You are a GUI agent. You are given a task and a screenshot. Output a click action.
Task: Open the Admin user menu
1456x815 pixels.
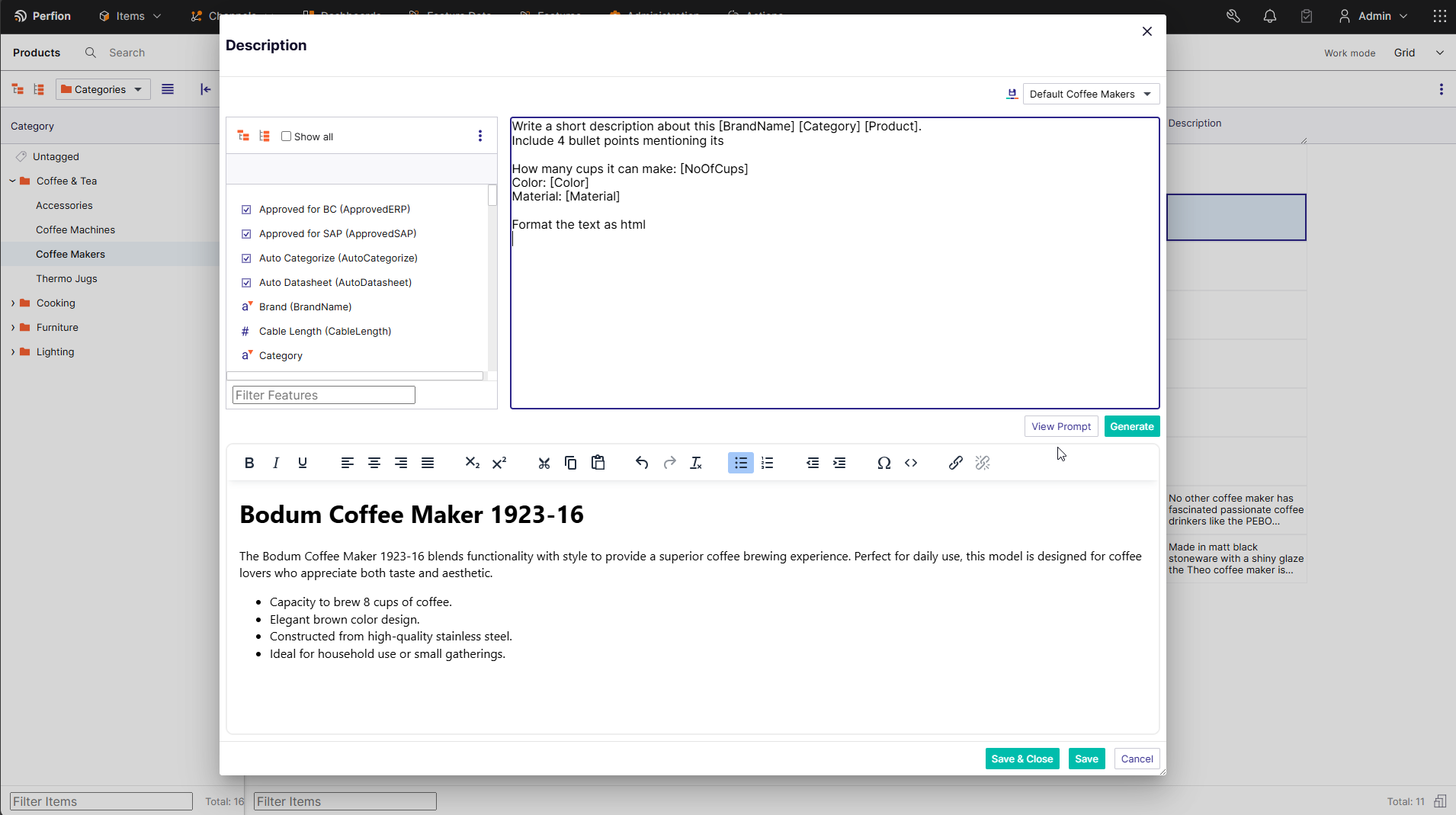click(1374, 16)
